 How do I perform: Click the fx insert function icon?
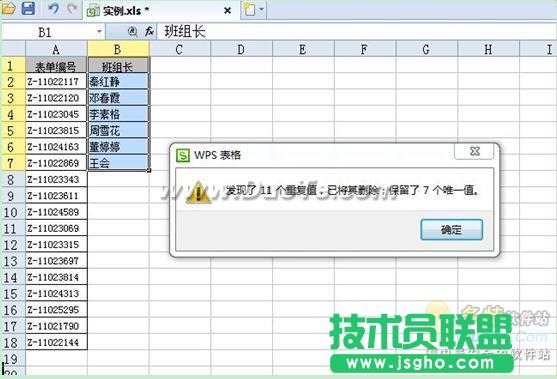(149, 32)
